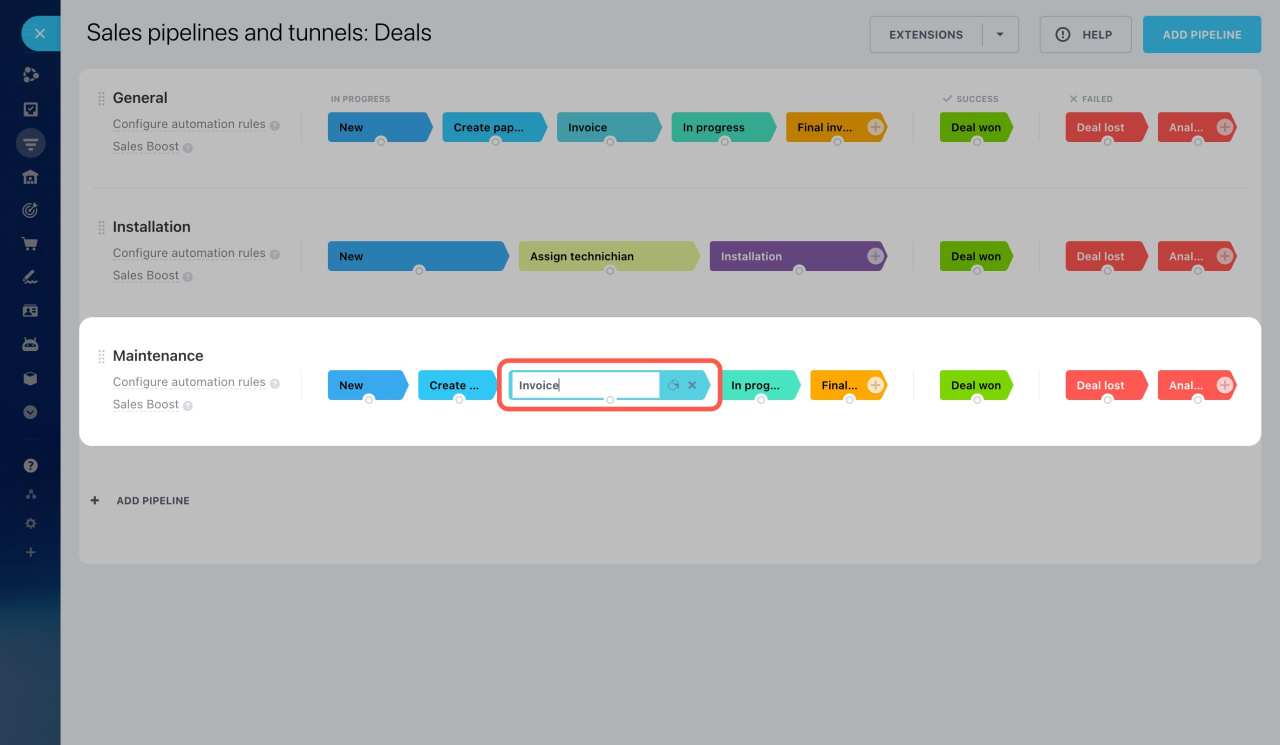This screenshot has height=745, width=1280.
Task: Open the question mark help icon in sidebar
Action: point(30,465)
